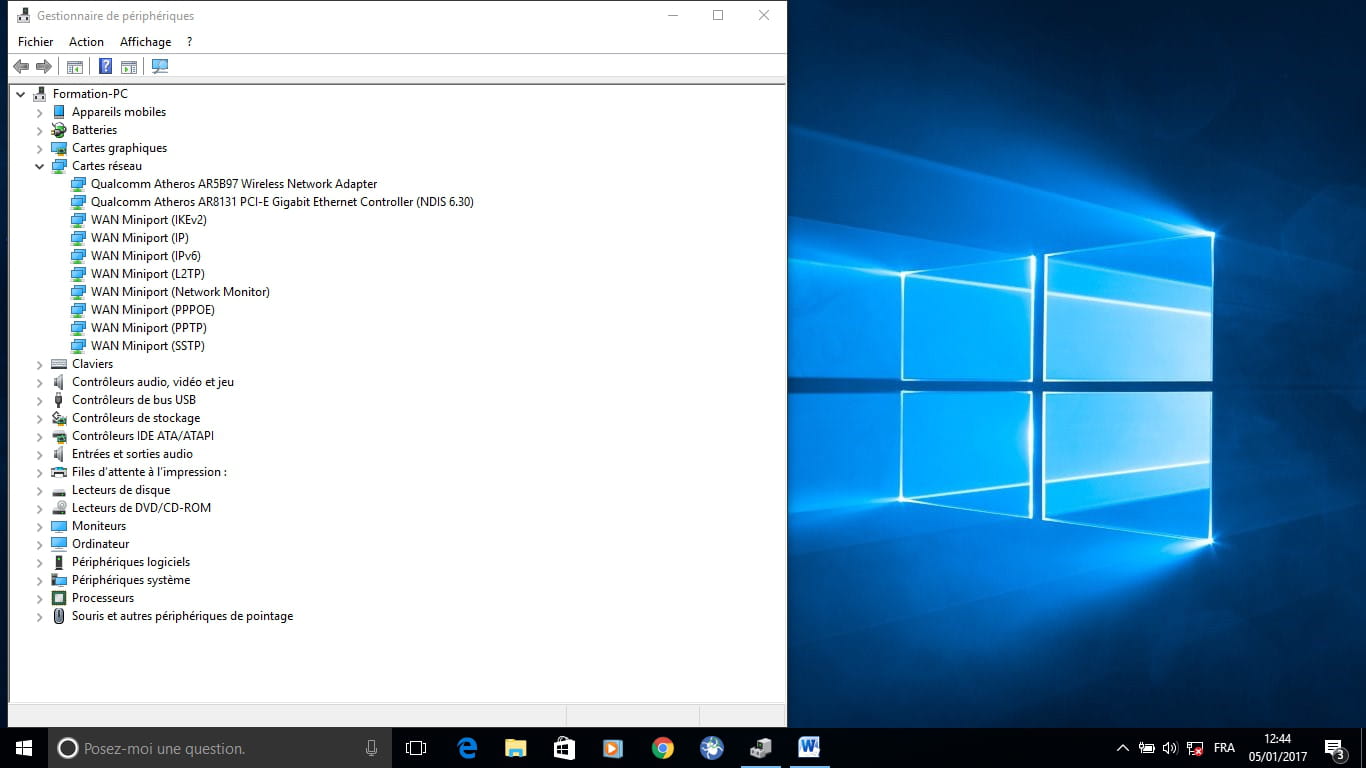This screenshot has width=1366, height=768.
Task: Click the Files d'attente à l'impression printer icon
Action: (x=59, y=472)
